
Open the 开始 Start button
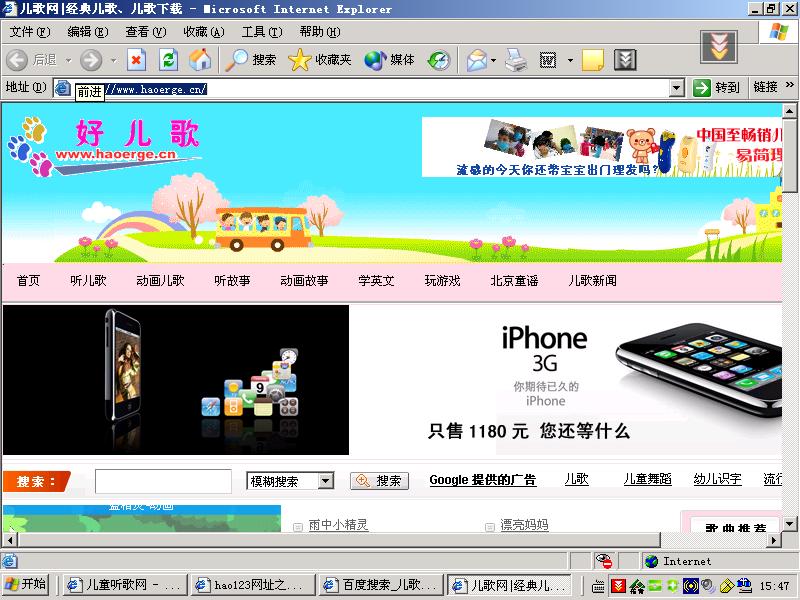26,585
